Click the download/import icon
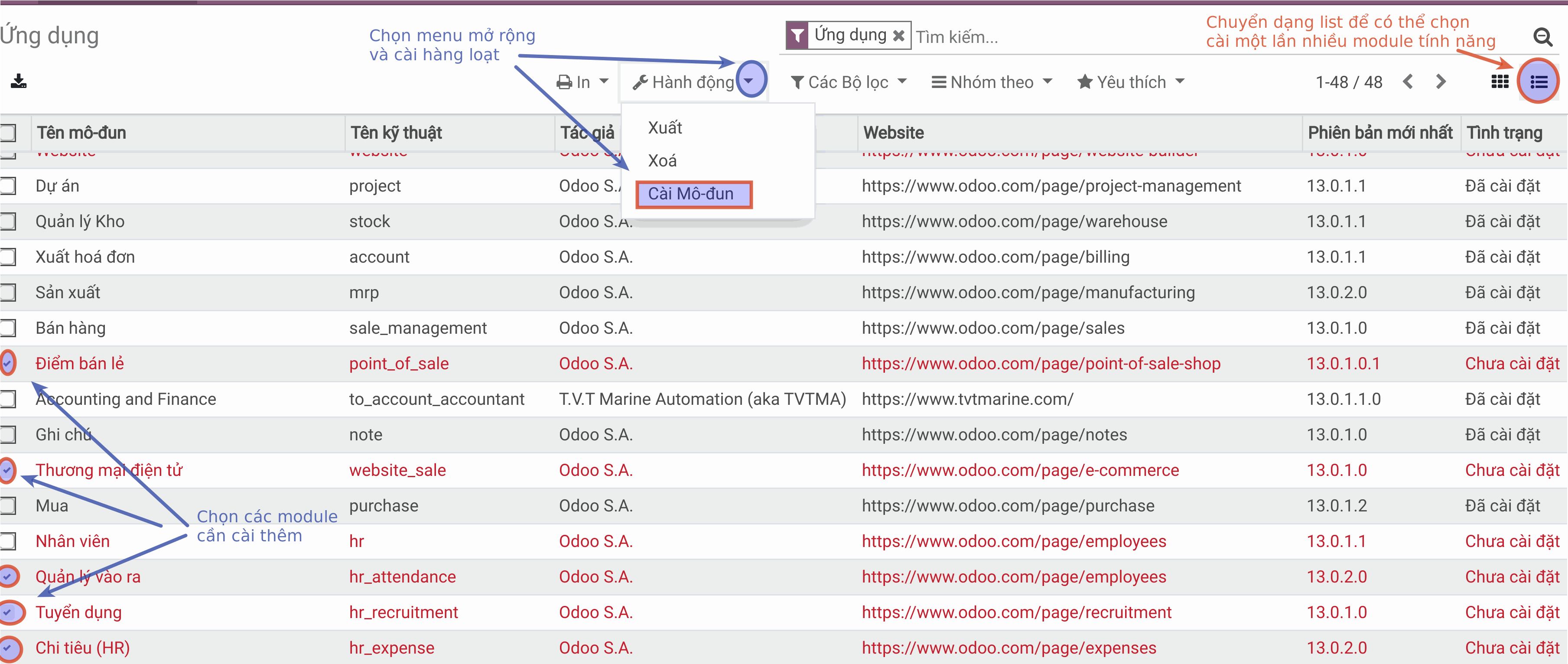The height and width of the screenshot is (664, 1568). (19, 81)
